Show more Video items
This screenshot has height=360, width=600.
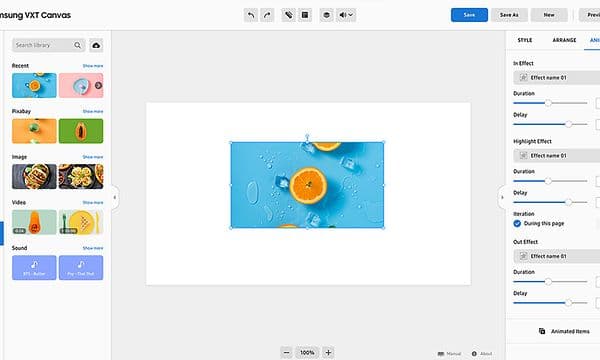coord(93,202)
